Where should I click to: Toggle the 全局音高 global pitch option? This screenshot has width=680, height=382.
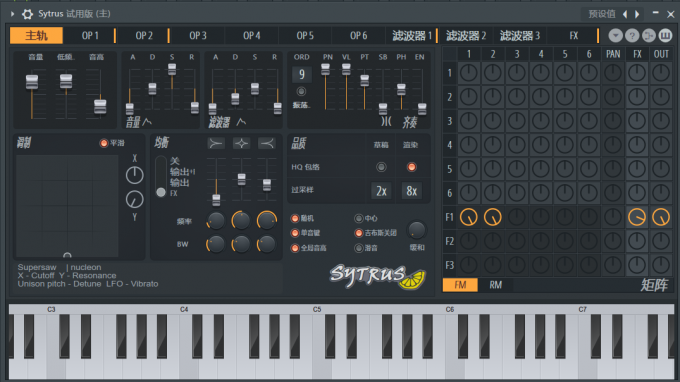(x=295, y=248)
